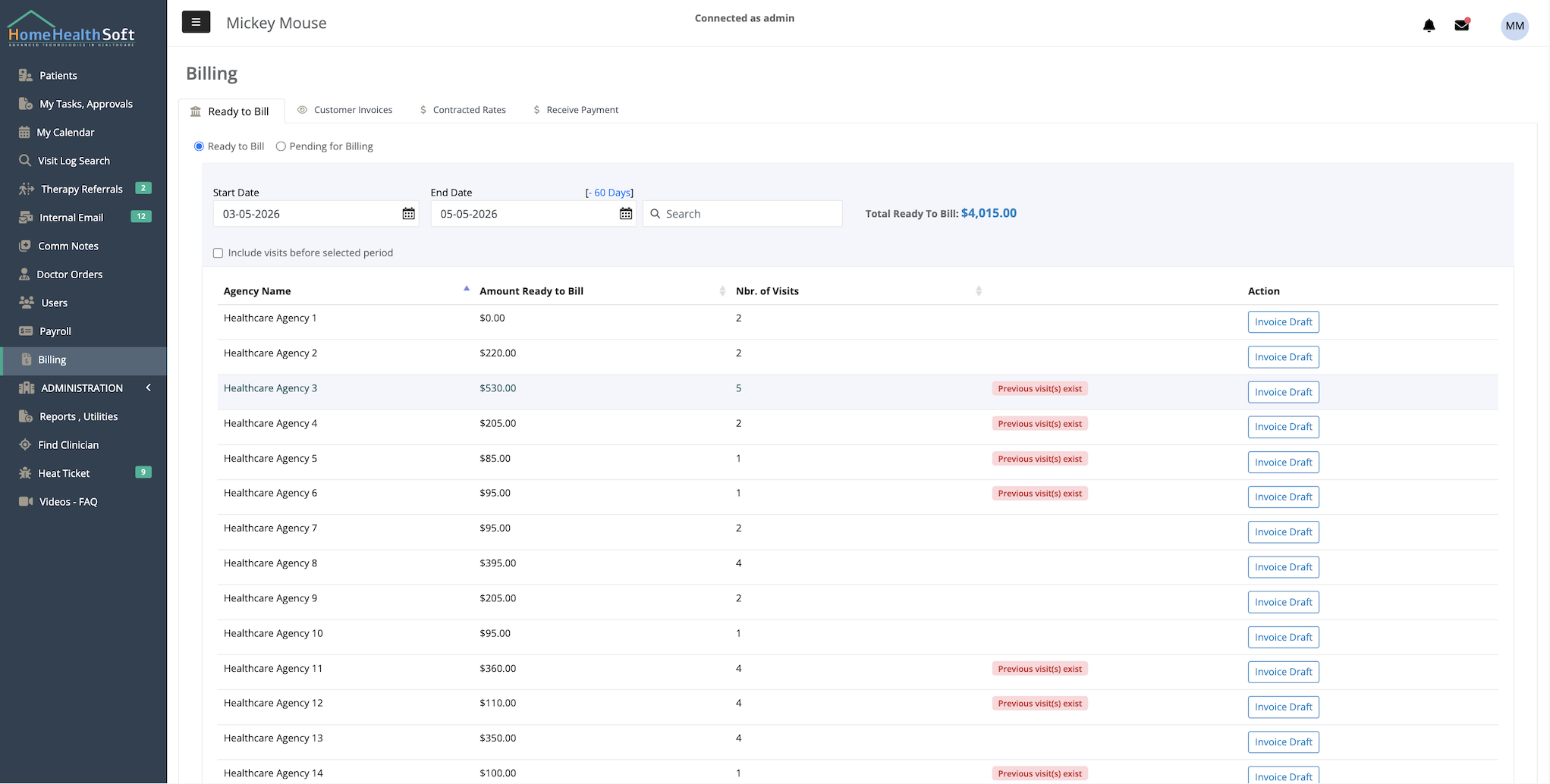
Task: Switch to Receive Payment tab
Action: [x=576, y=110]
